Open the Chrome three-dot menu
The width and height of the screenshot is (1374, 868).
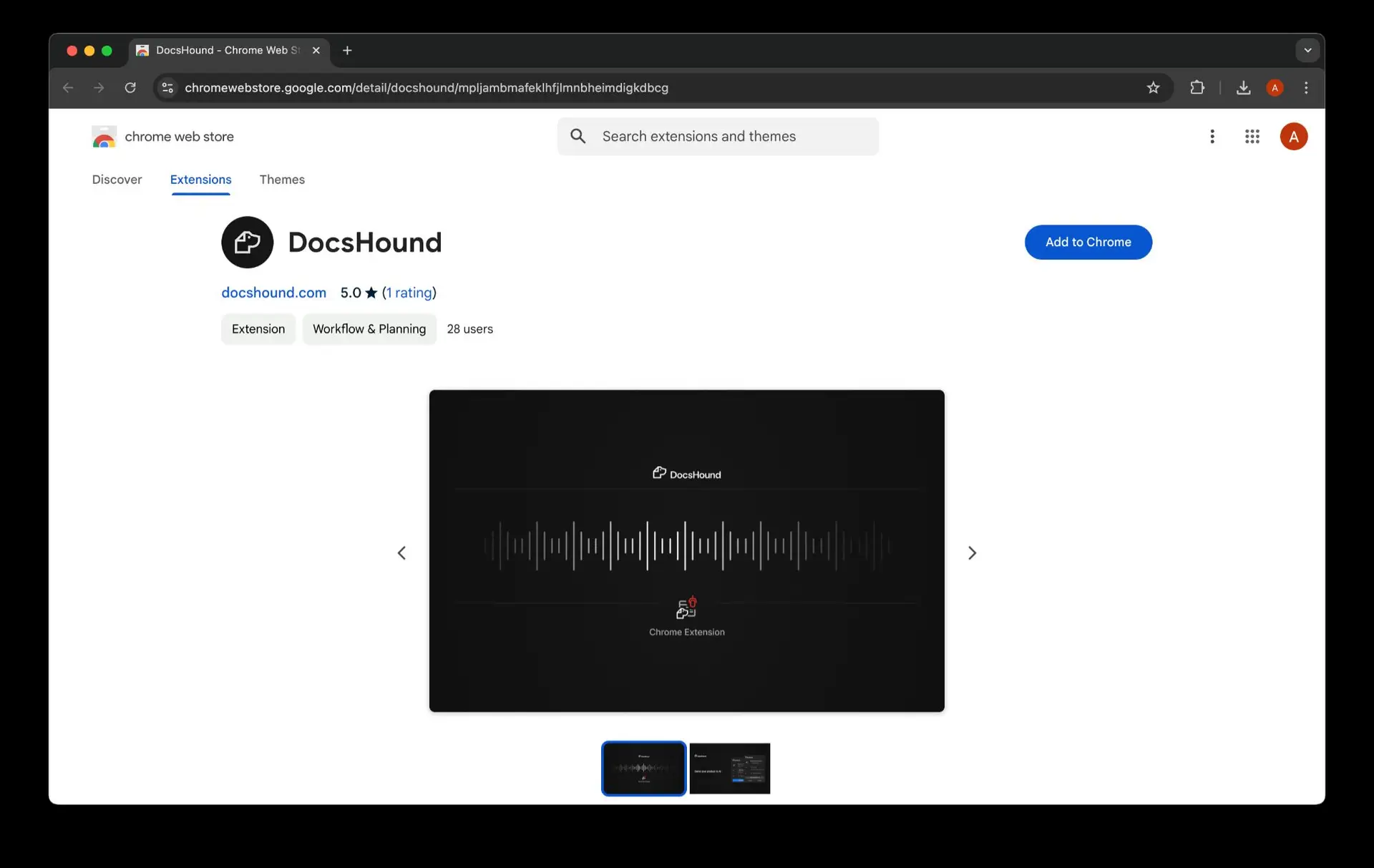point(1306,87)
